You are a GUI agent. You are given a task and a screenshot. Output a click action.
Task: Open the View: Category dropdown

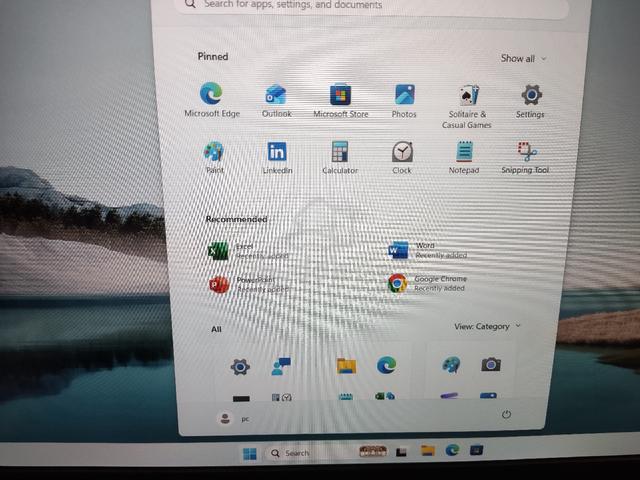[x=487, y=326]
